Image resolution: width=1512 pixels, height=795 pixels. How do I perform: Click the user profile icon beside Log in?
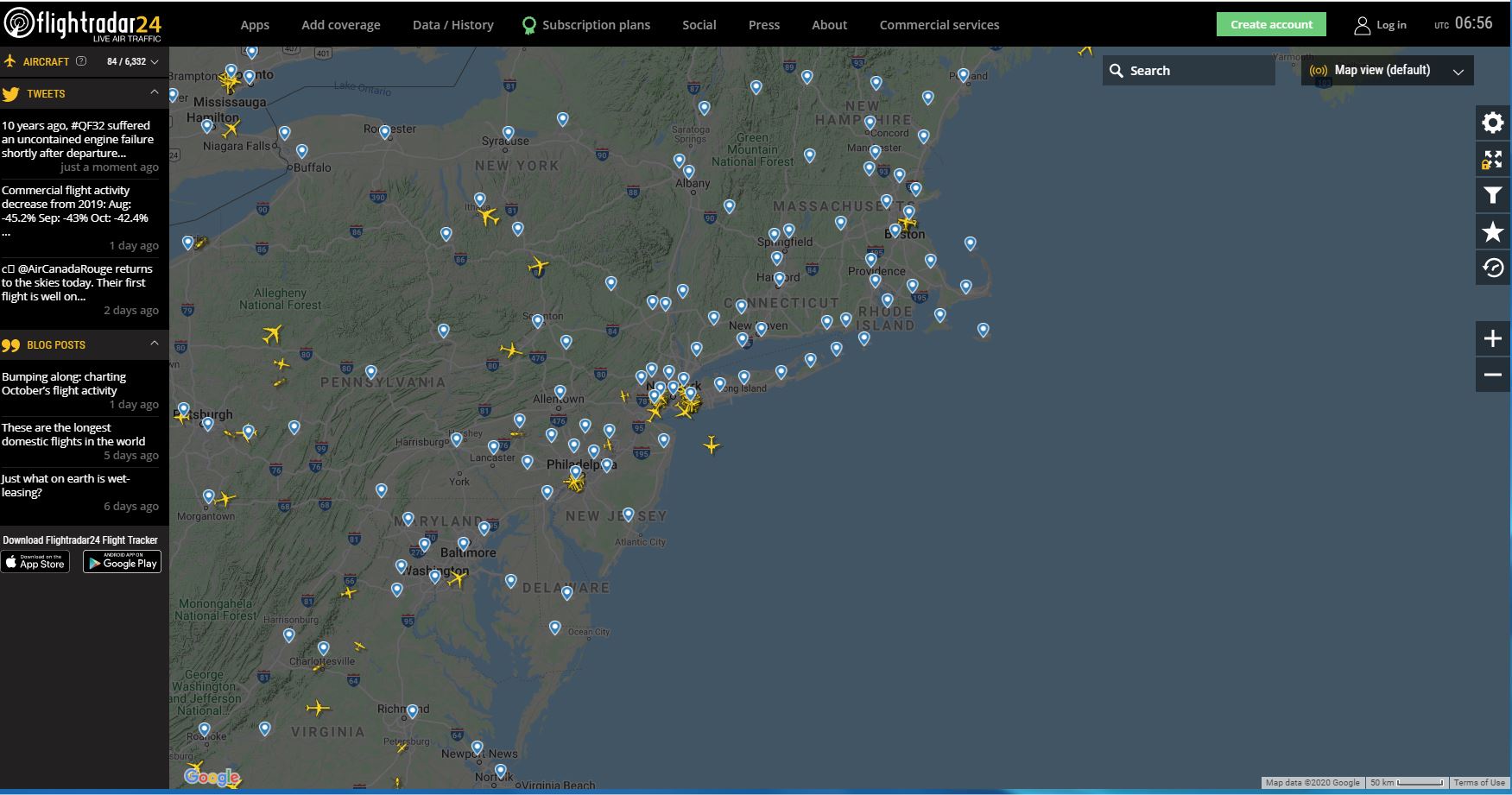click(1362, 25)
